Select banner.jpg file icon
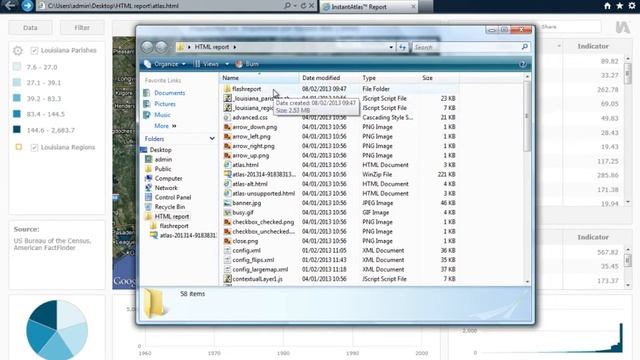The image size is (640, 360). tap(227, 203)
